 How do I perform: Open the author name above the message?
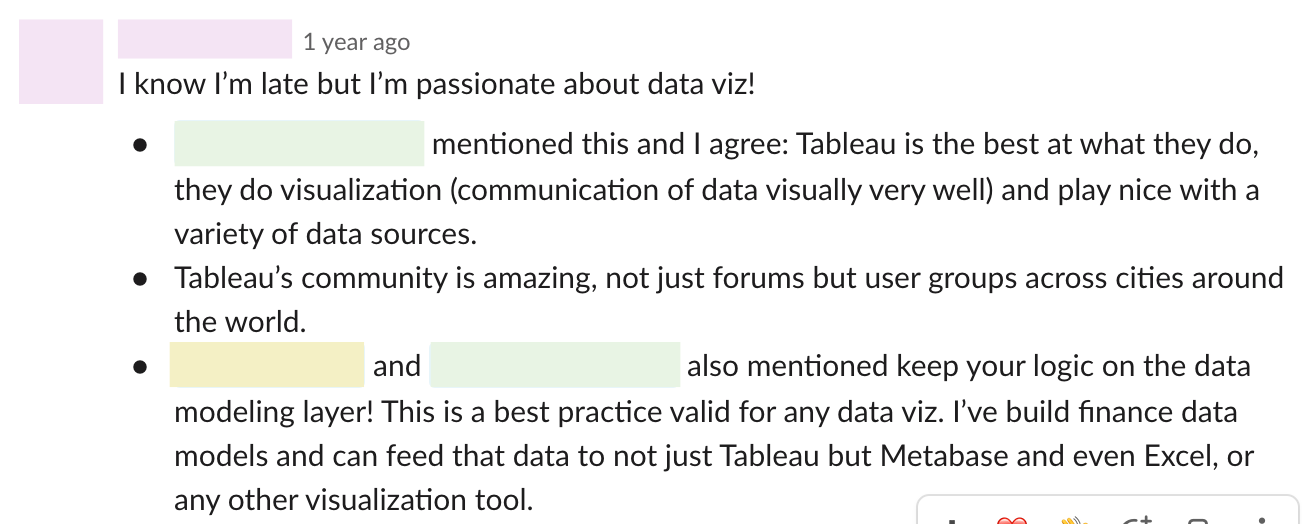pos(205,39)
